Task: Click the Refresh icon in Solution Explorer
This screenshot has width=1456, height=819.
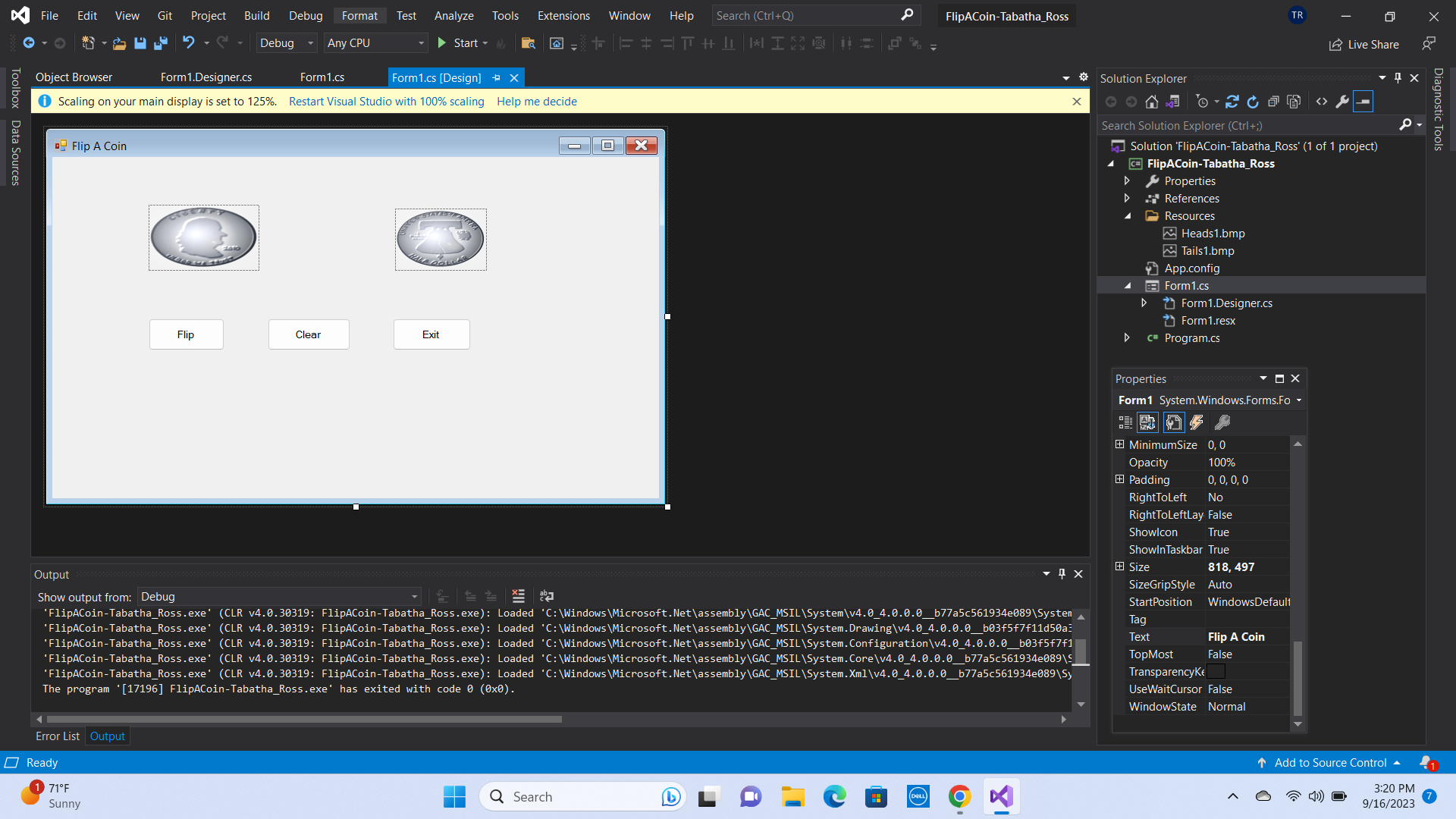Action: pos(1253,102)
